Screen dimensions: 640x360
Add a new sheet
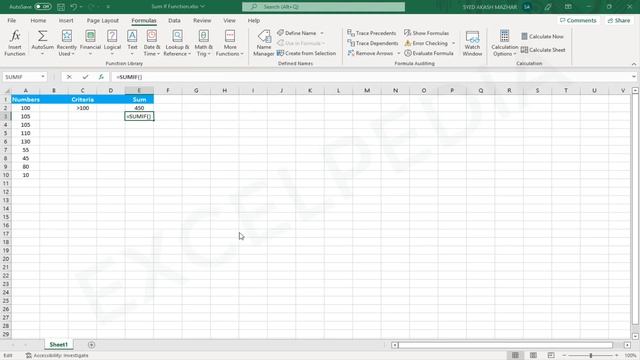click(91, 345)
